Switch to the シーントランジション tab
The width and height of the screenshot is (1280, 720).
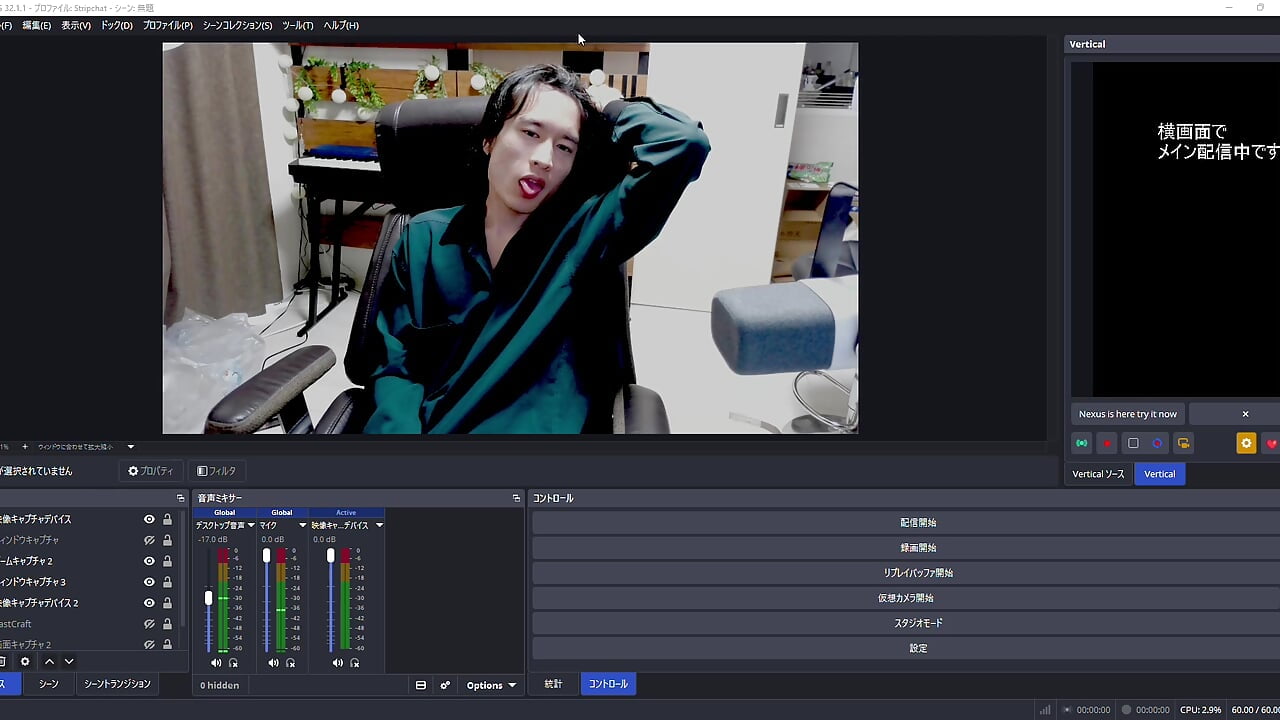(117, 684)
